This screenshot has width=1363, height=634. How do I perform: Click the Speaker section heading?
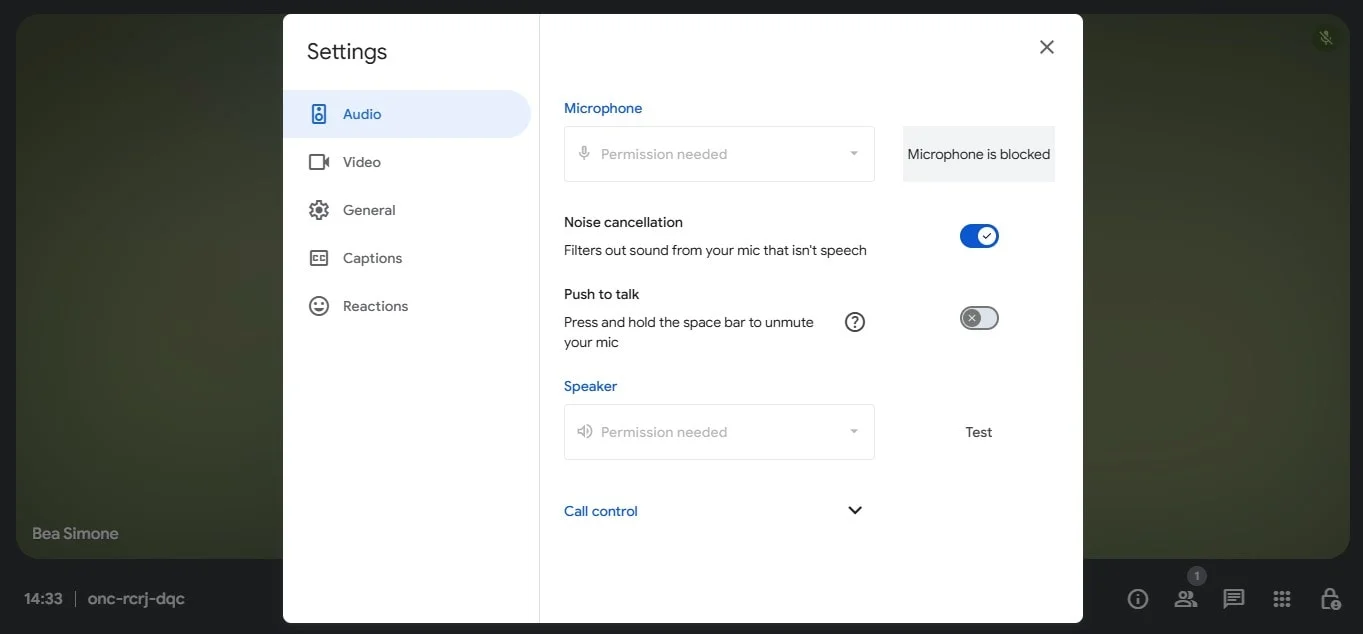590,386
